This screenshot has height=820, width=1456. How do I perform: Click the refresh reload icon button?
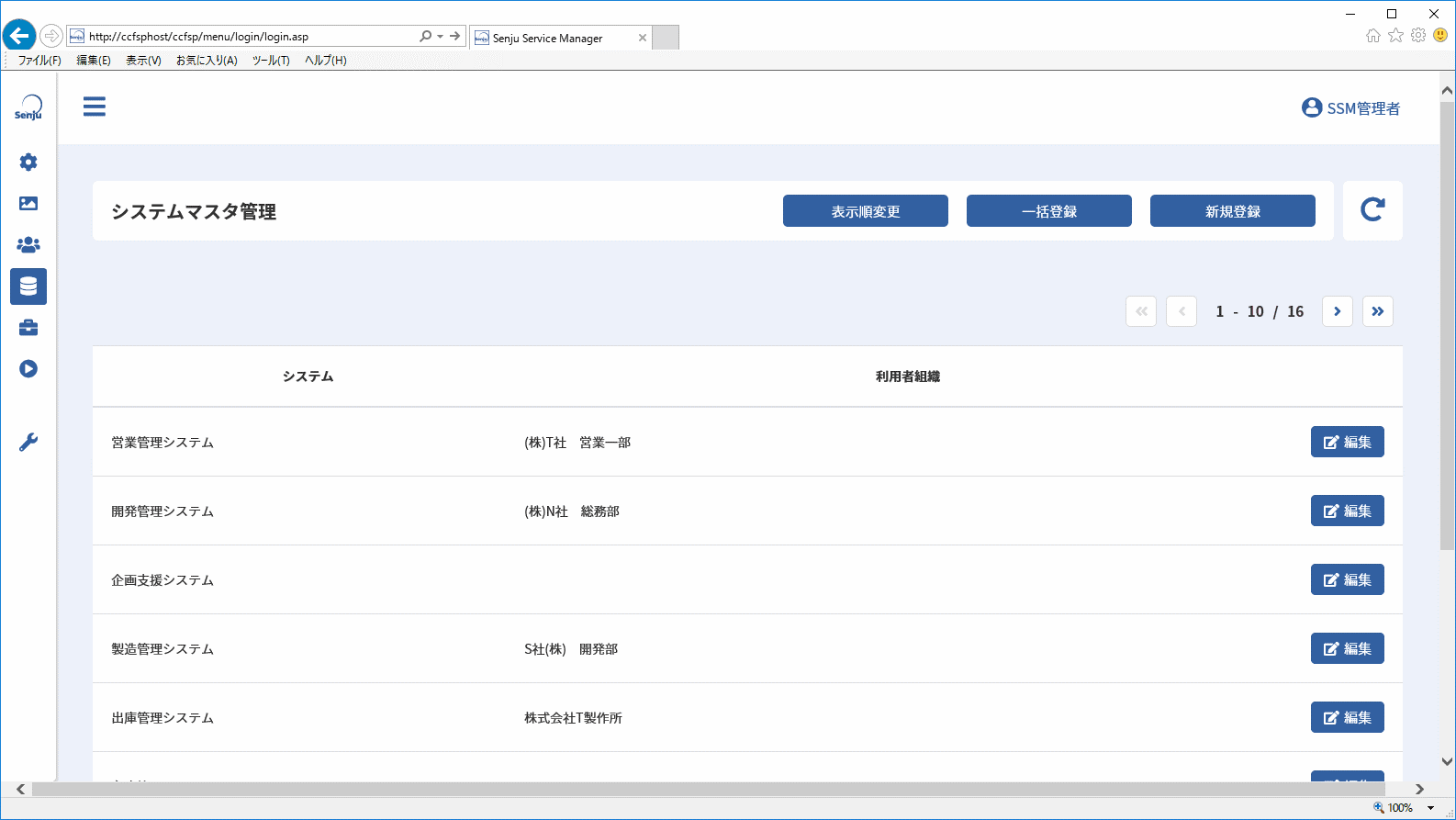[x=1372, y=210]
